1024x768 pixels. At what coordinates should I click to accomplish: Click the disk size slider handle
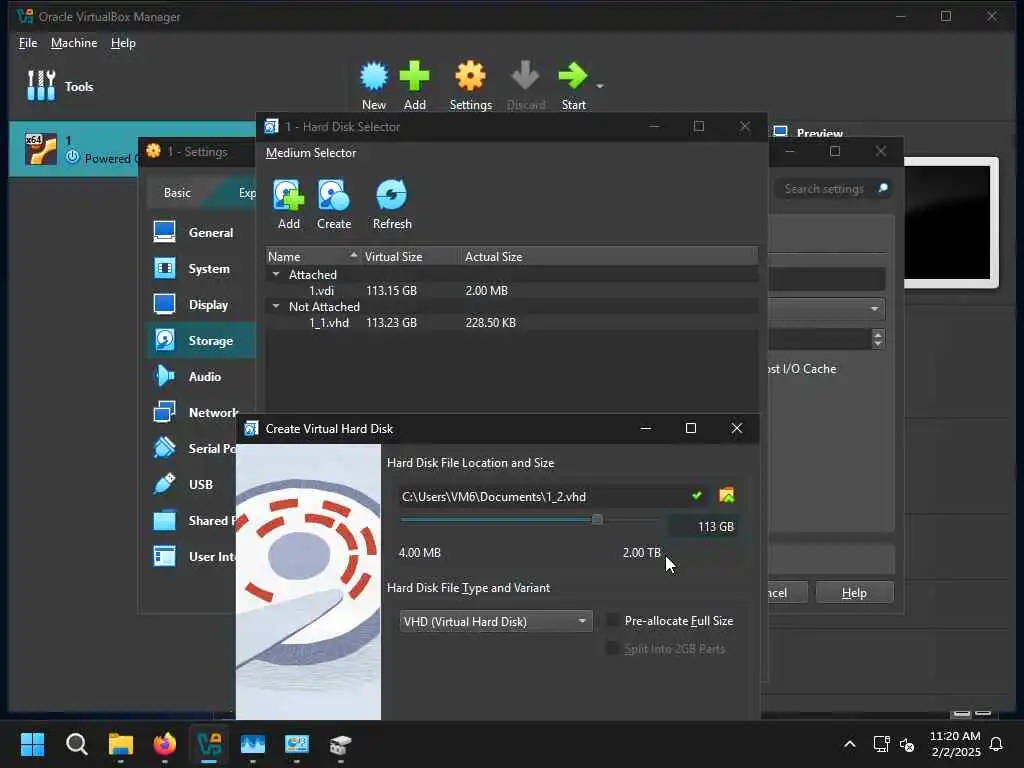[x=597, y=520]
